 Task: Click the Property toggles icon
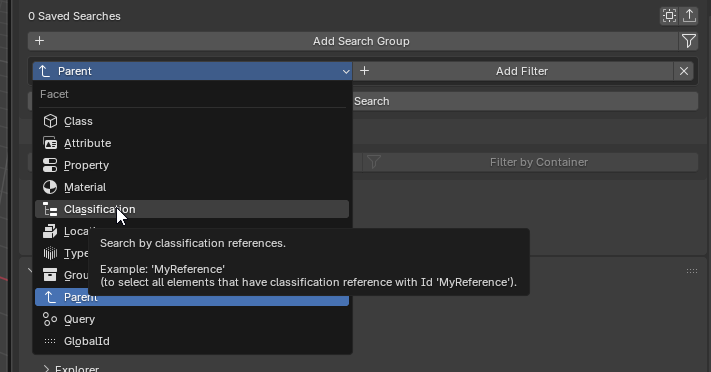pyautogui.click(x=50, y=165)
